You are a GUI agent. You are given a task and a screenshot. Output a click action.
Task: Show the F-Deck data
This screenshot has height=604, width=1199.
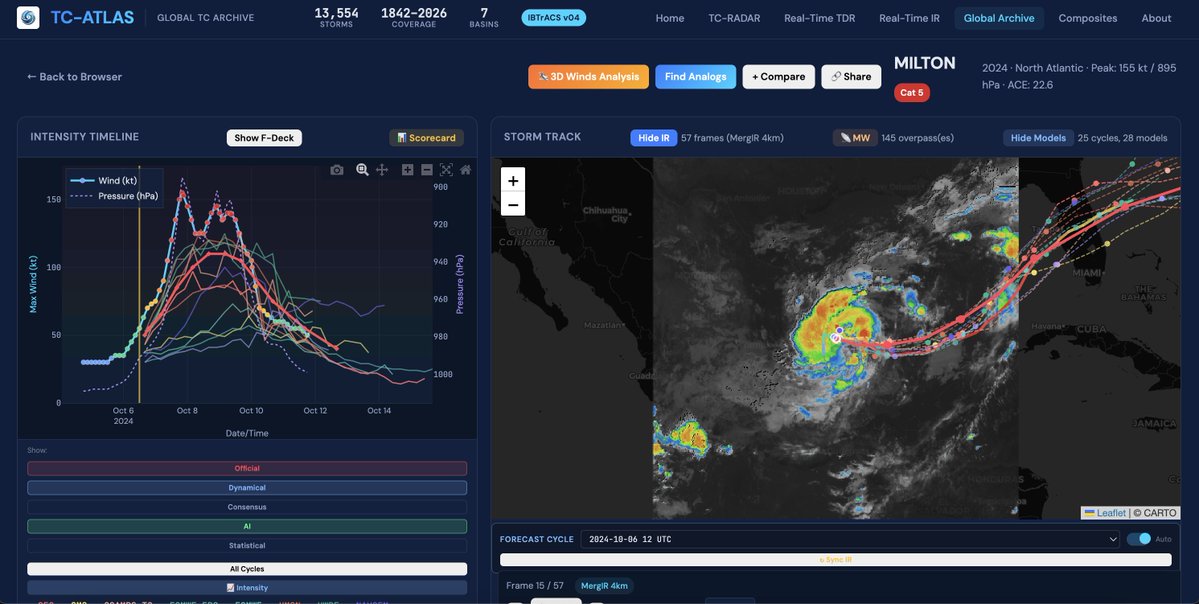click(264, 138)
